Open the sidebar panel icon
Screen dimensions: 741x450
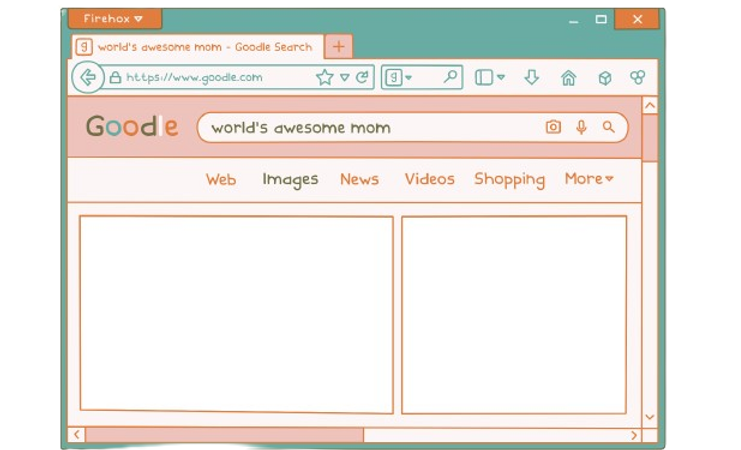point(484,77)
